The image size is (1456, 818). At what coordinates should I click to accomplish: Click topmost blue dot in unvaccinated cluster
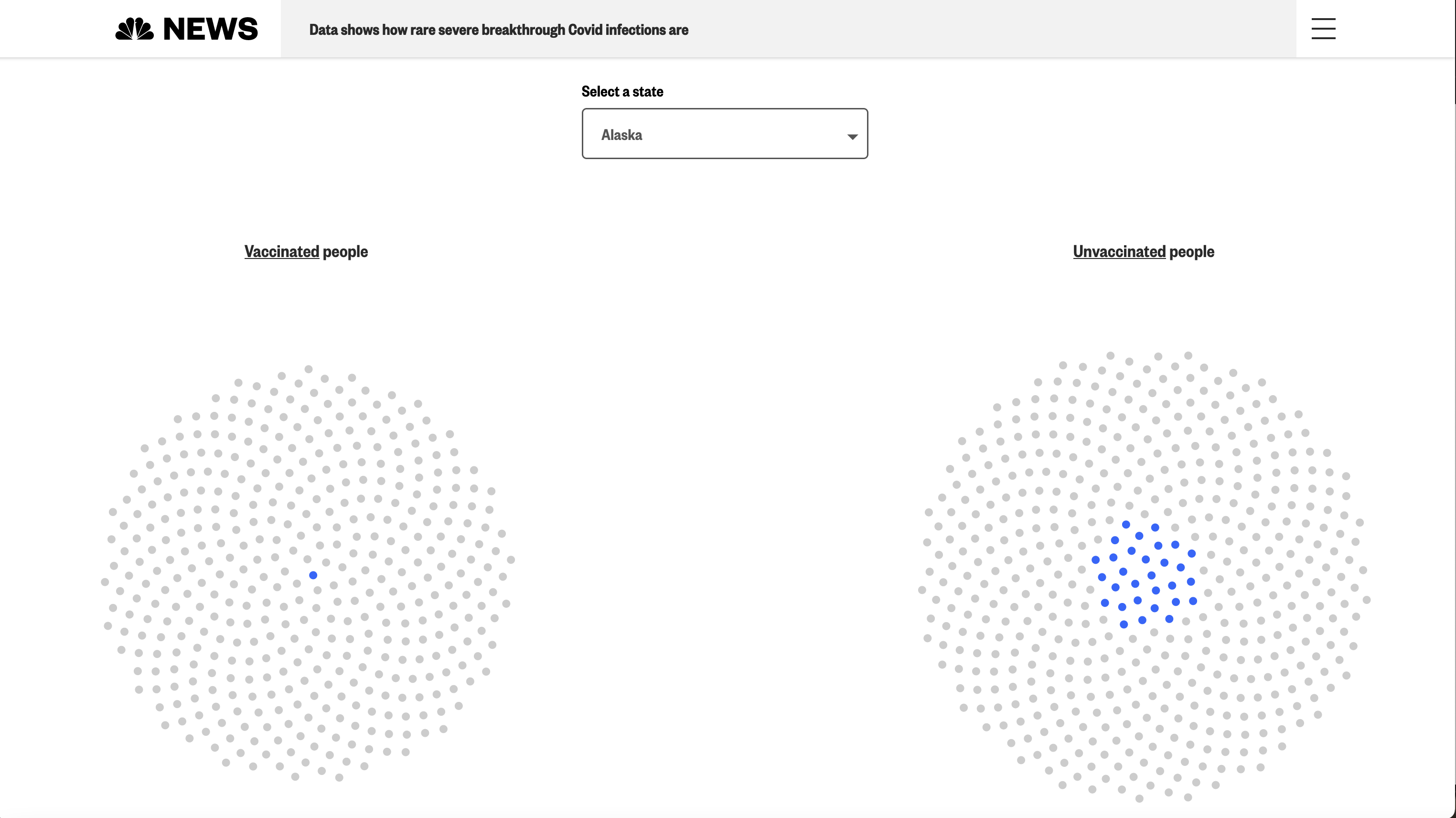click(x=1126, y=525)
